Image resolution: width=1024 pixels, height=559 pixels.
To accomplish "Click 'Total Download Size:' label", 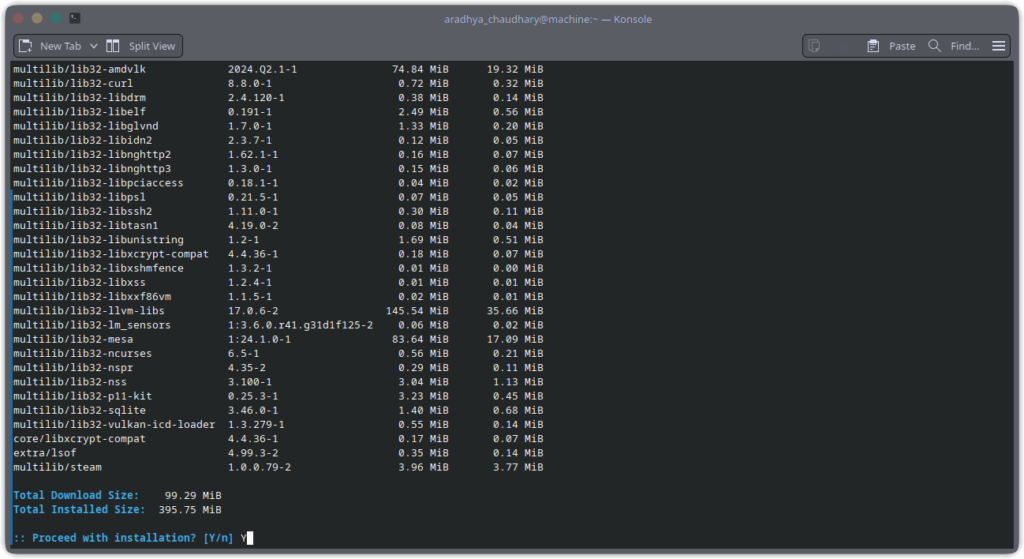I will pyautogui.click(x=76, y=496).
